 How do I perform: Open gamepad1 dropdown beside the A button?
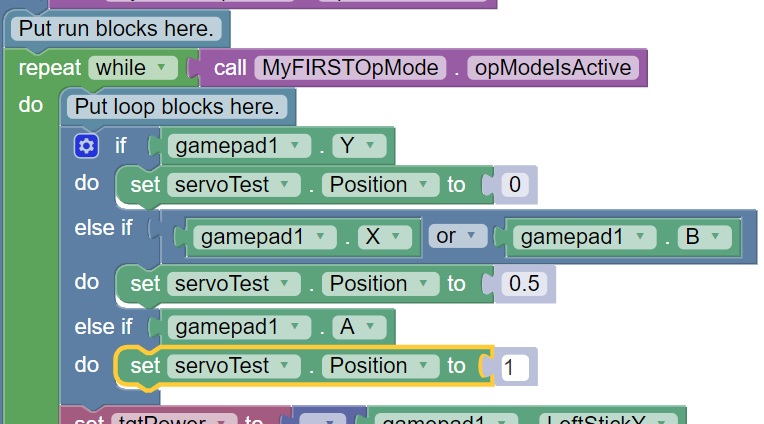coord(237,327)
